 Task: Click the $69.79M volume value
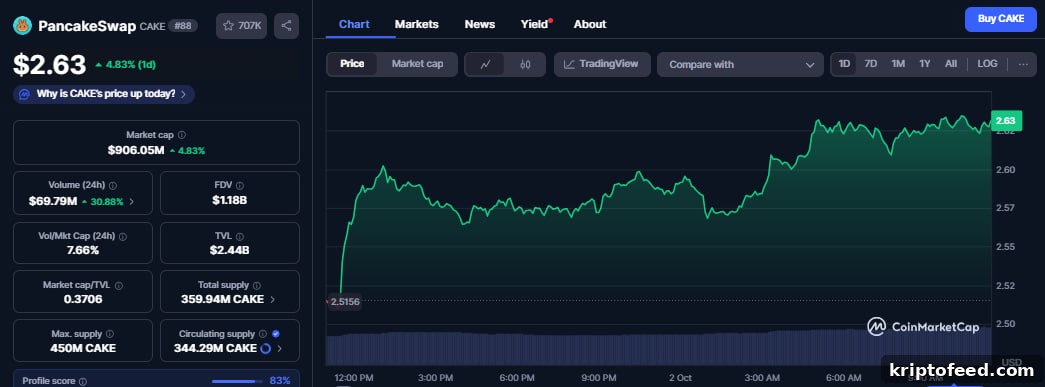click(x=53, y=200)
